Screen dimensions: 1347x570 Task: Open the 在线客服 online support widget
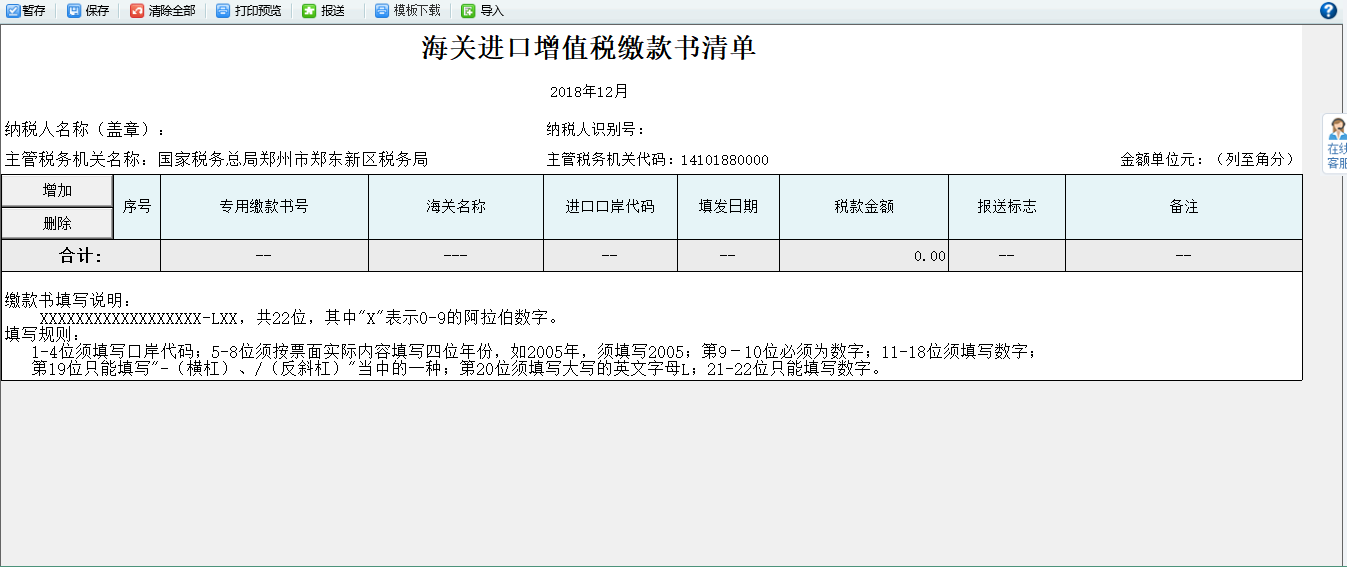click(x=1335, y=145)
